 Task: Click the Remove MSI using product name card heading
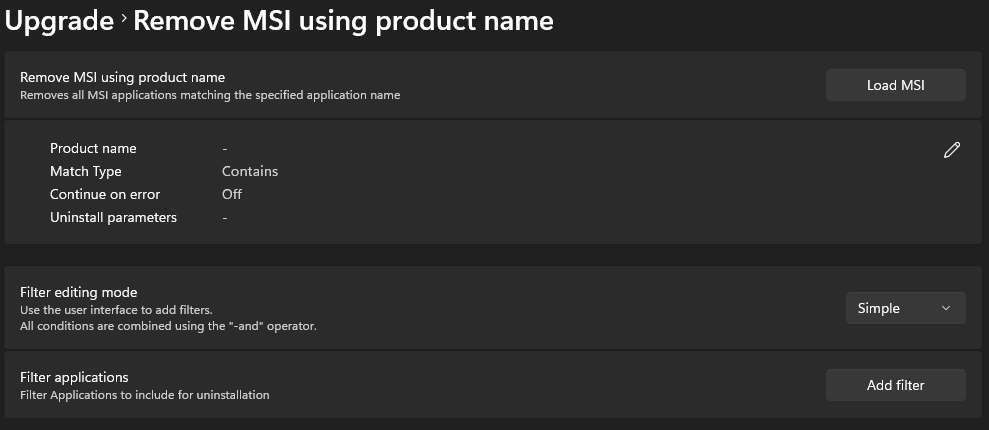pyautogui.click(x=122, y=77)
